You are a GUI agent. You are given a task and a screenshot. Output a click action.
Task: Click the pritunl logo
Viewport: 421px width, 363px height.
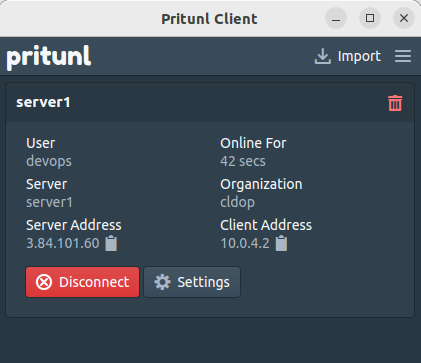49,57
